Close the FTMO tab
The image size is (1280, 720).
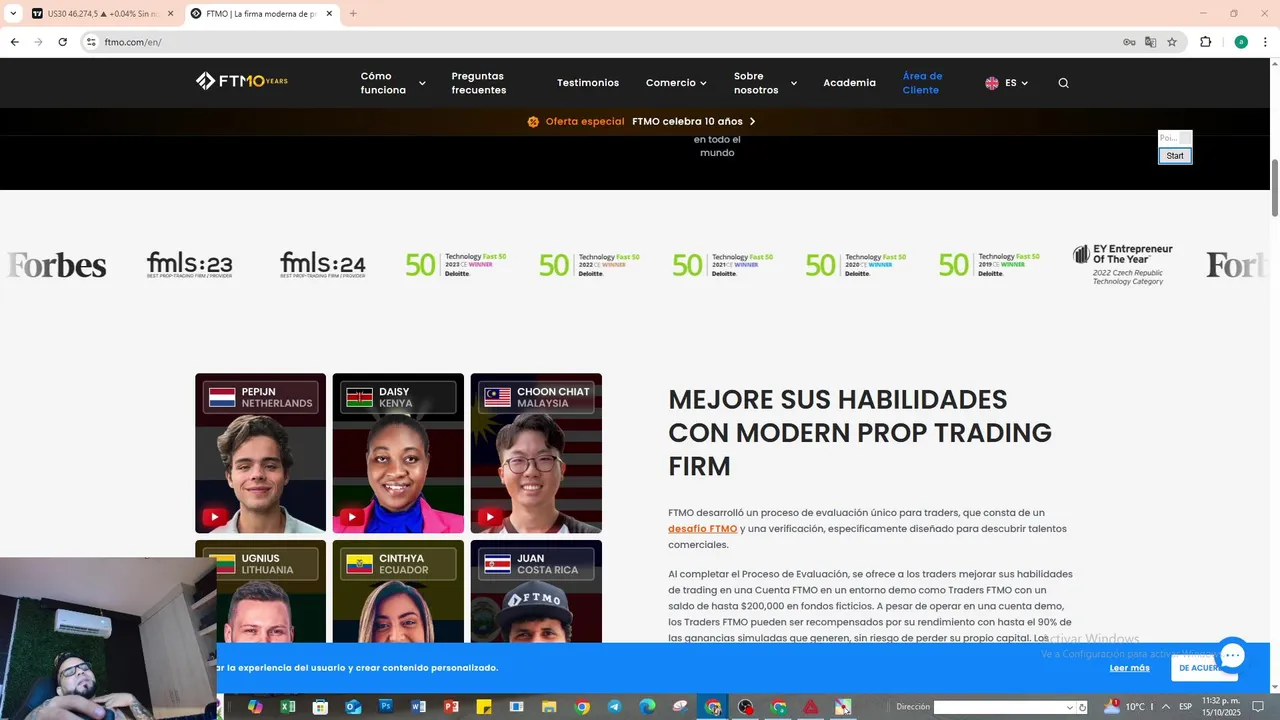(x=329, y=14)
